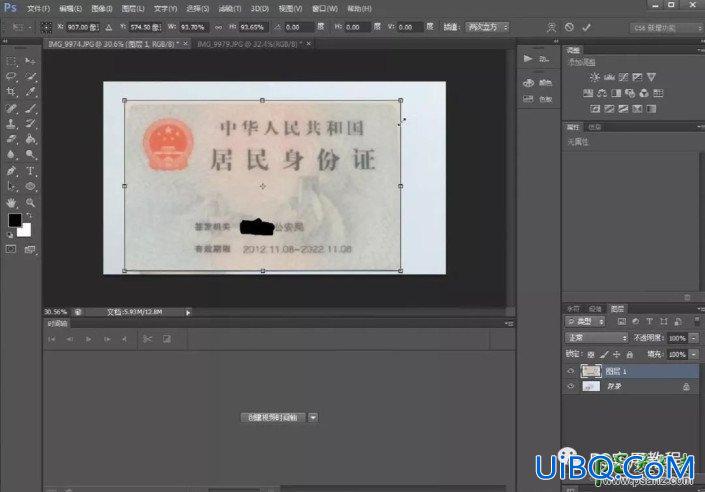
Task: Add a Gradient Map adjustment
Action: tap(651, 109)
